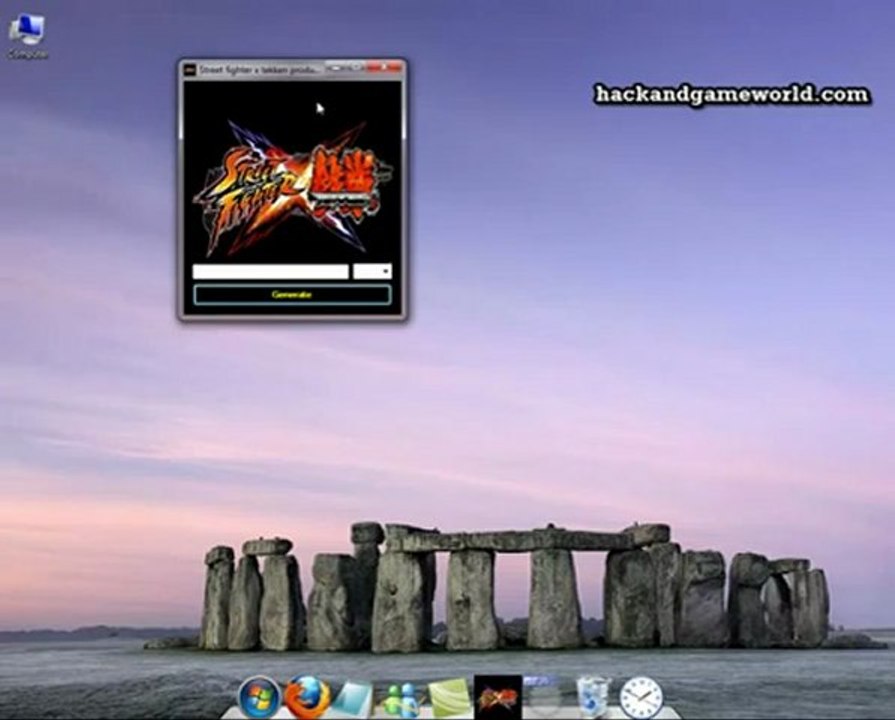Open the Recycle Bin in dock

[x=592, y=697]
